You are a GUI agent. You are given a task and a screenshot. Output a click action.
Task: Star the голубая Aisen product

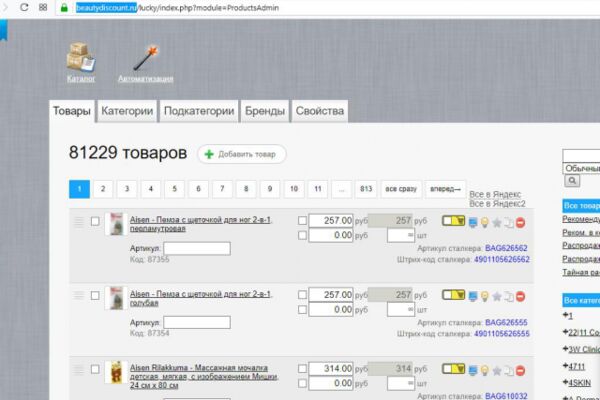coord(497,296)
